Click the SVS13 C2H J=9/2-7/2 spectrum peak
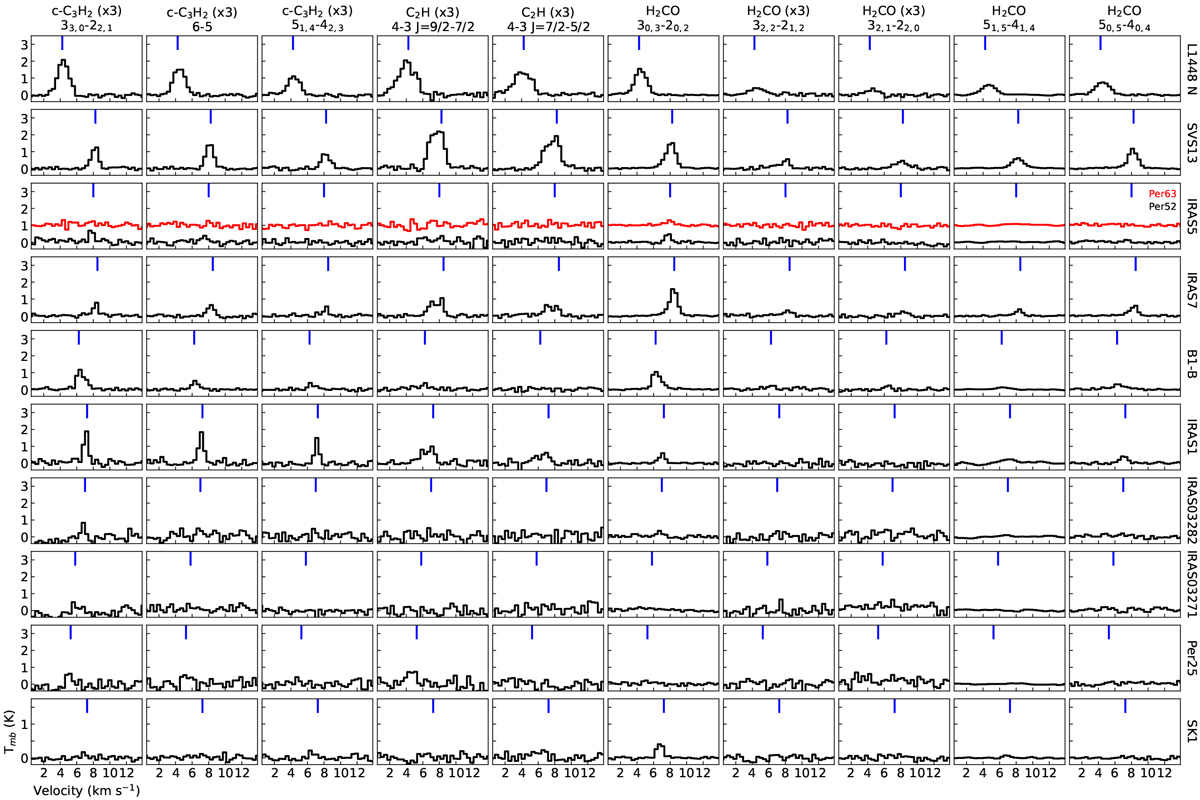This screenshot has width=1200, height=800. tap(438, 133)
